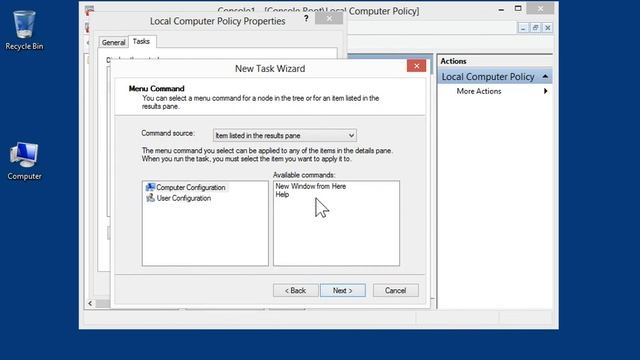Minimize the Console1 main window
640x360 pixels.
click(501, 9)
